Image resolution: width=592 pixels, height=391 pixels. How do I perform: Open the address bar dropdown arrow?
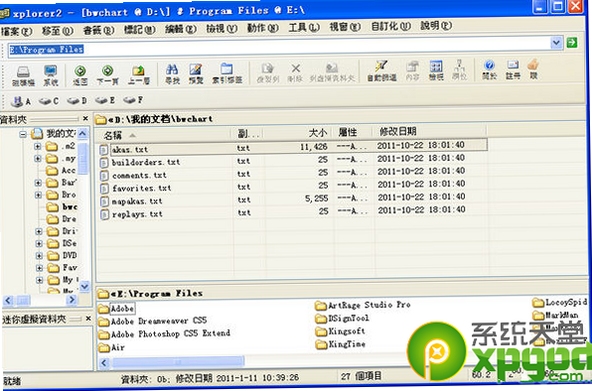556,43
